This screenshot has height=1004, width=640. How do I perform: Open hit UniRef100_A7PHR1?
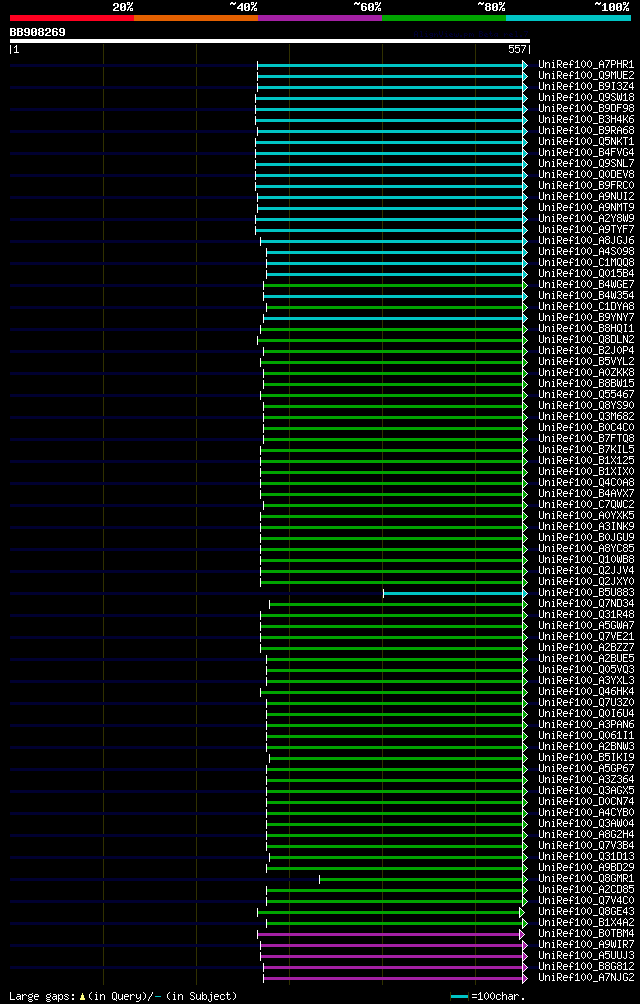[x=586, y=65]
